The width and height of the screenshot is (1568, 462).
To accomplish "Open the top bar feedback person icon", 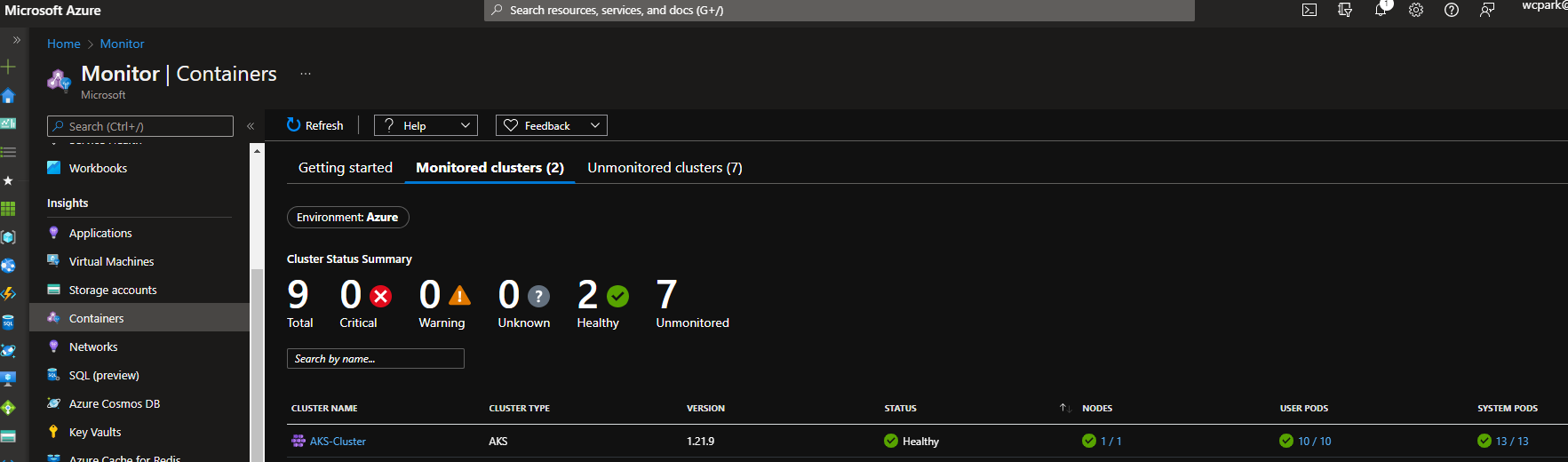I will (1487, 11).
